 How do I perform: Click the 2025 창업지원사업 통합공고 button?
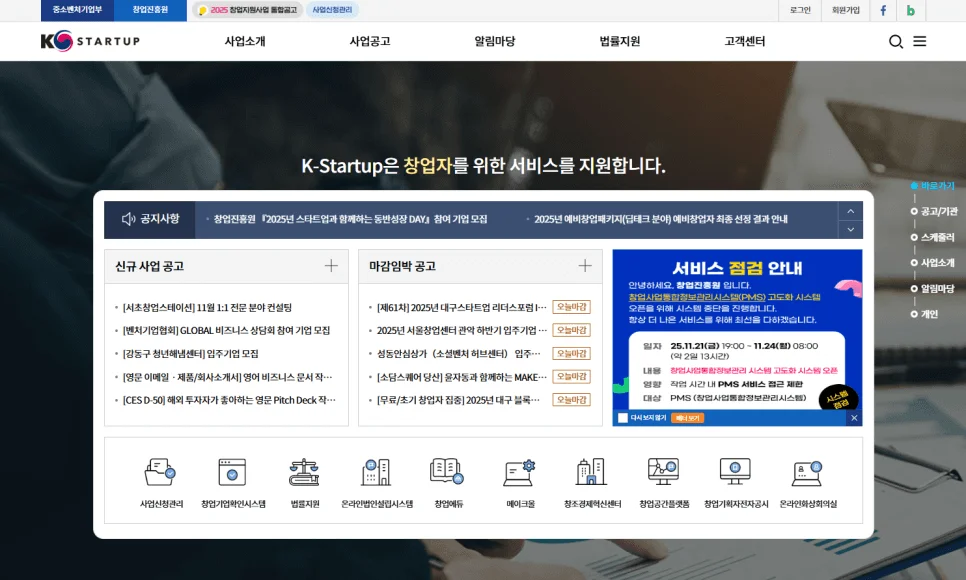click(247, 10)
